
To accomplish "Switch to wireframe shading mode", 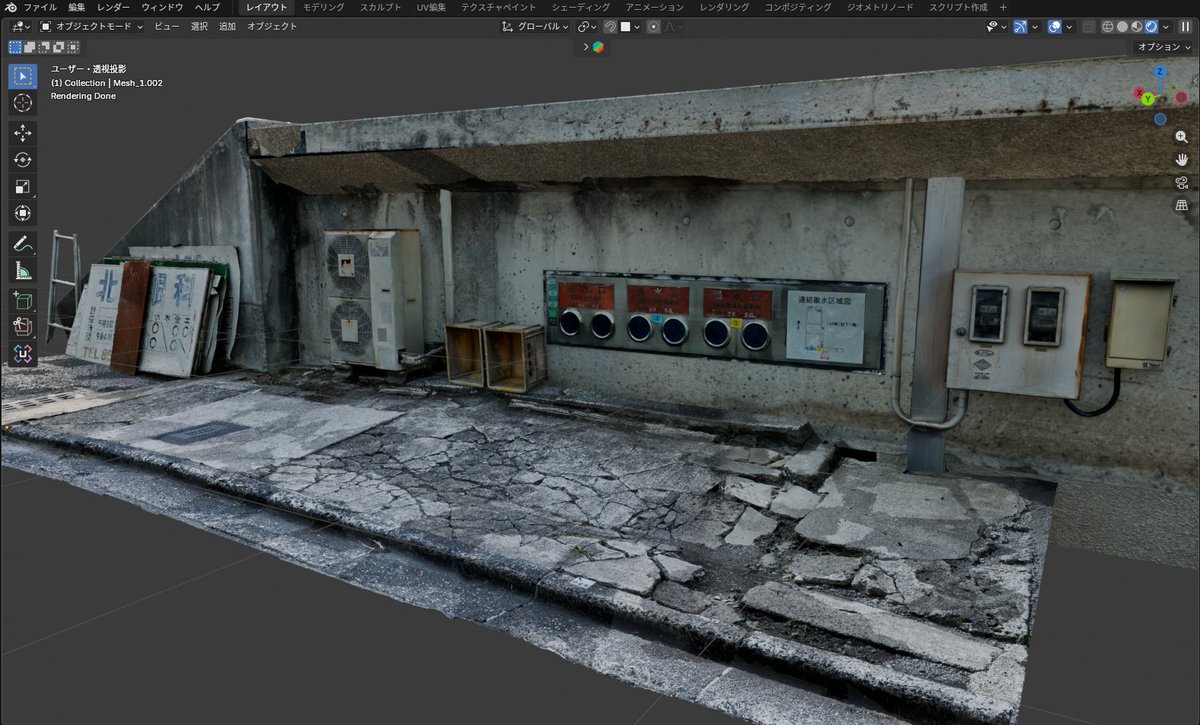I will coord(1107,27).
